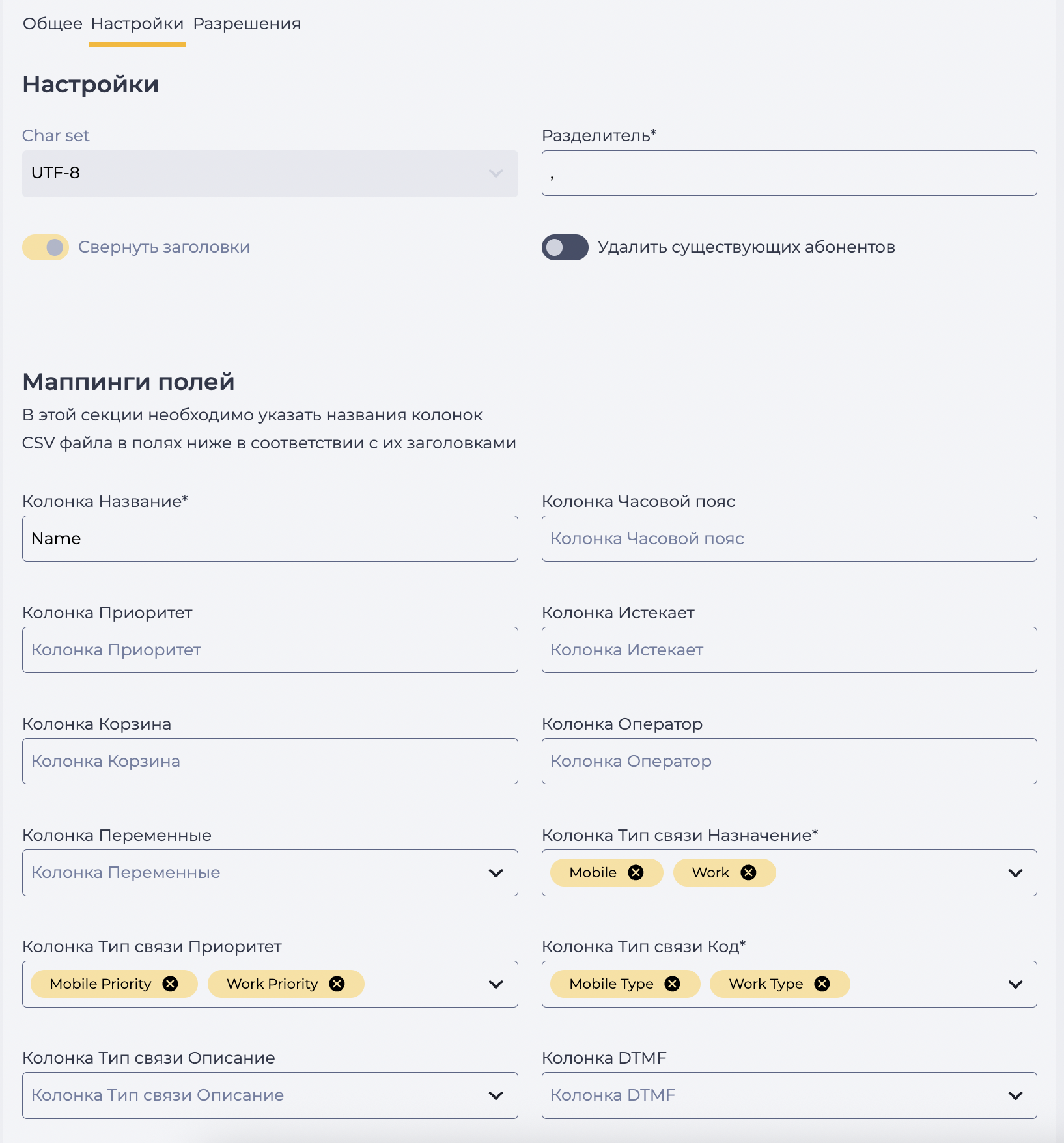Remove the Work tag chip
This screenshot has width=1064, height=1143.
(x=749, y=873)
